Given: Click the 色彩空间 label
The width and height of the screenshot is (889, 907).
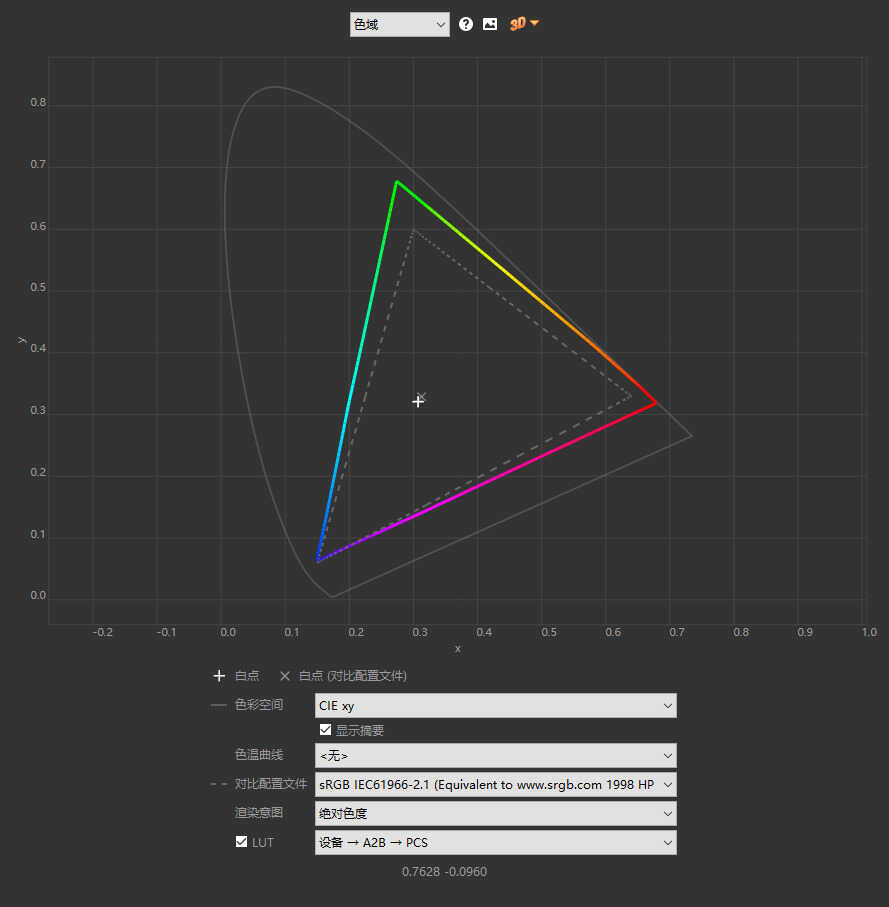Looking at the screenshot, I should (259, 705).
